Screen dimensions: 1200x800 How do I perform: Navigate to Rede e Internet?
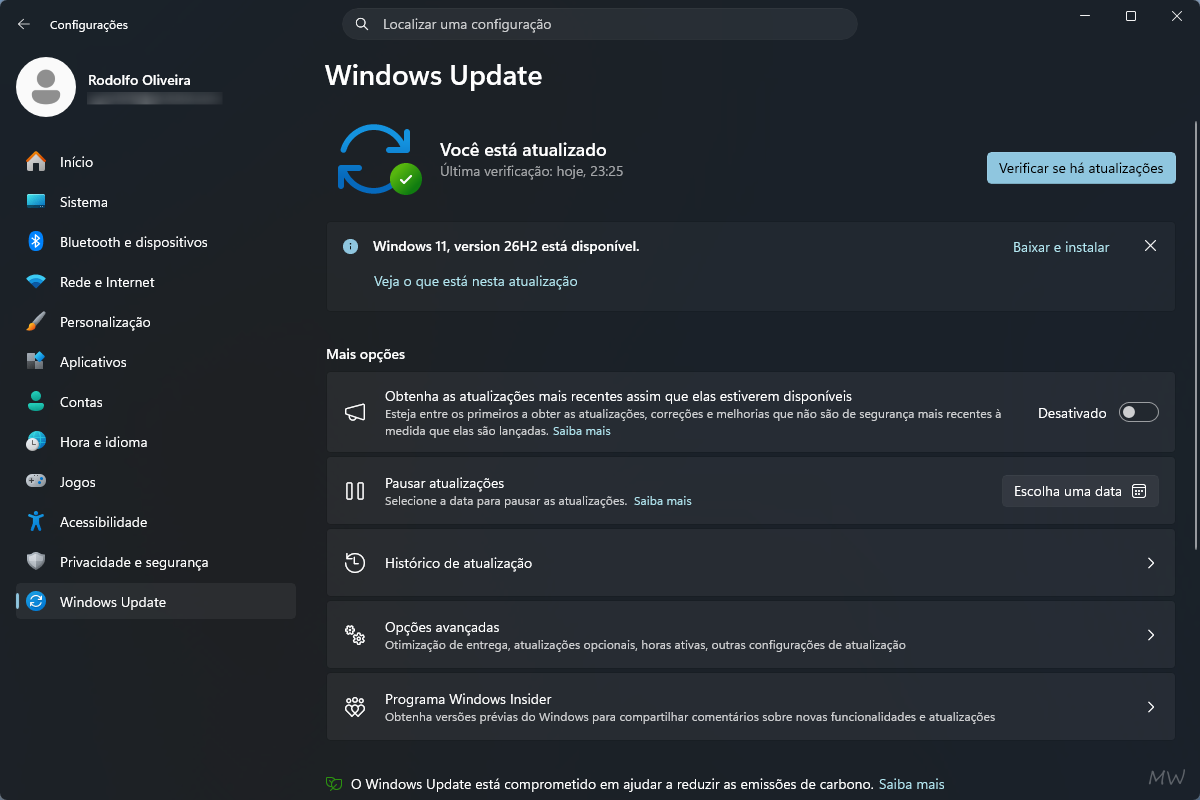(x=156, y=282)
